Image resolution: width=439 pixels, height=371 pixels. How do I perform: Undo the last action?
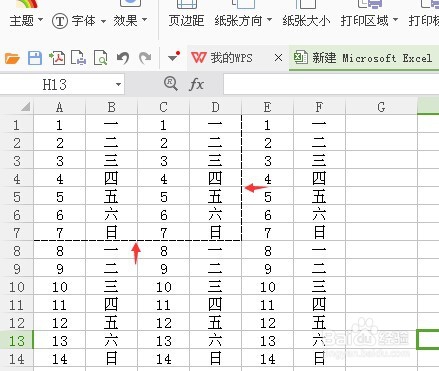pyautogui.click(x=123, y=58)
